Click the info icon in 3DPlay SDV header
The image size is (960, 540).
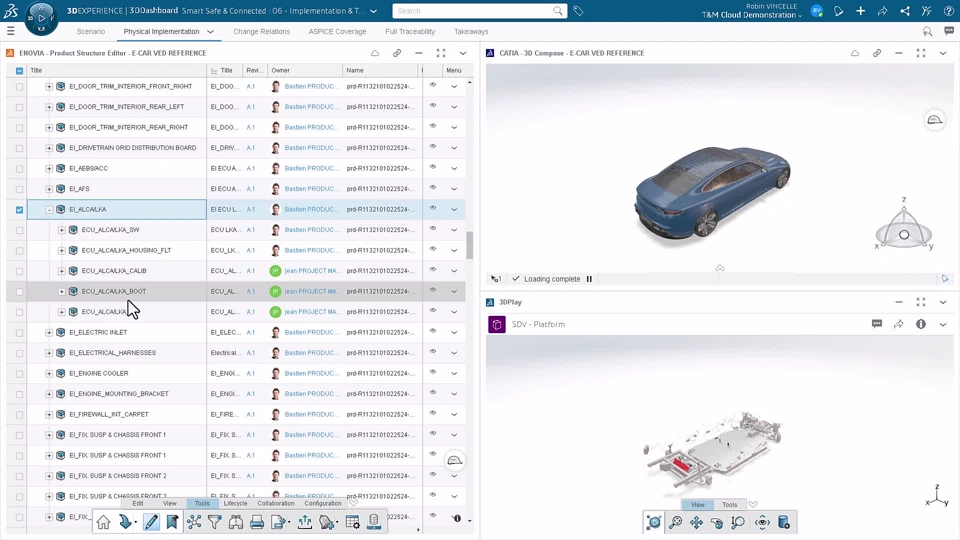click(x=921, y=324)
